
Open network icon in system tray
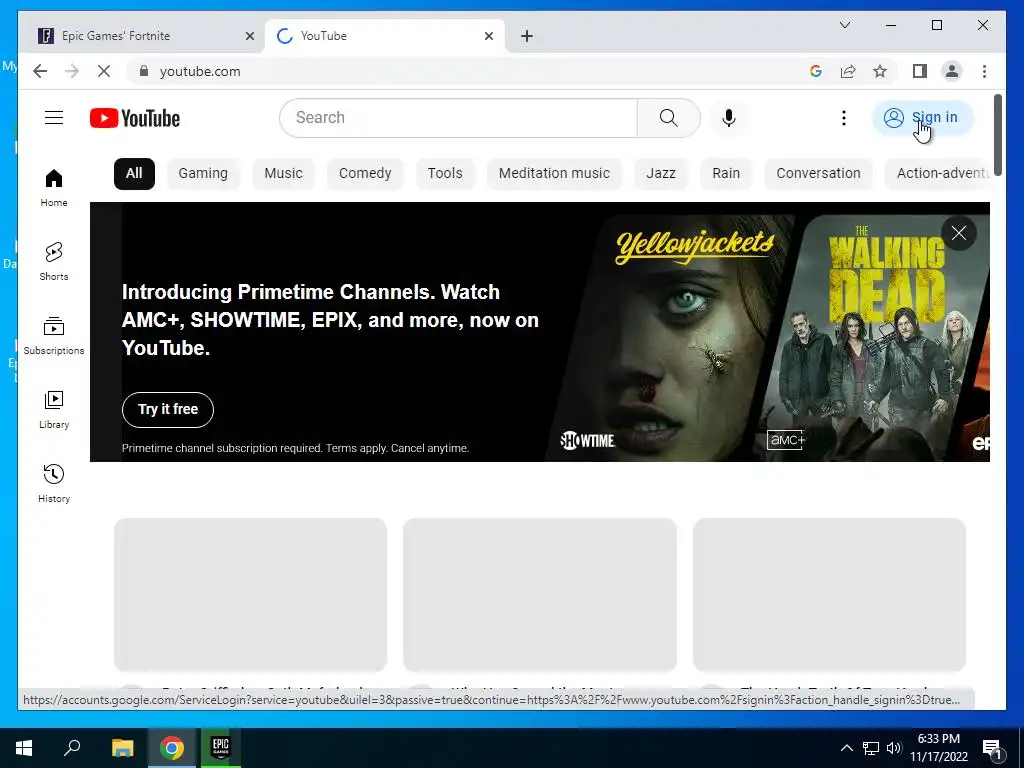coord(871,748)
